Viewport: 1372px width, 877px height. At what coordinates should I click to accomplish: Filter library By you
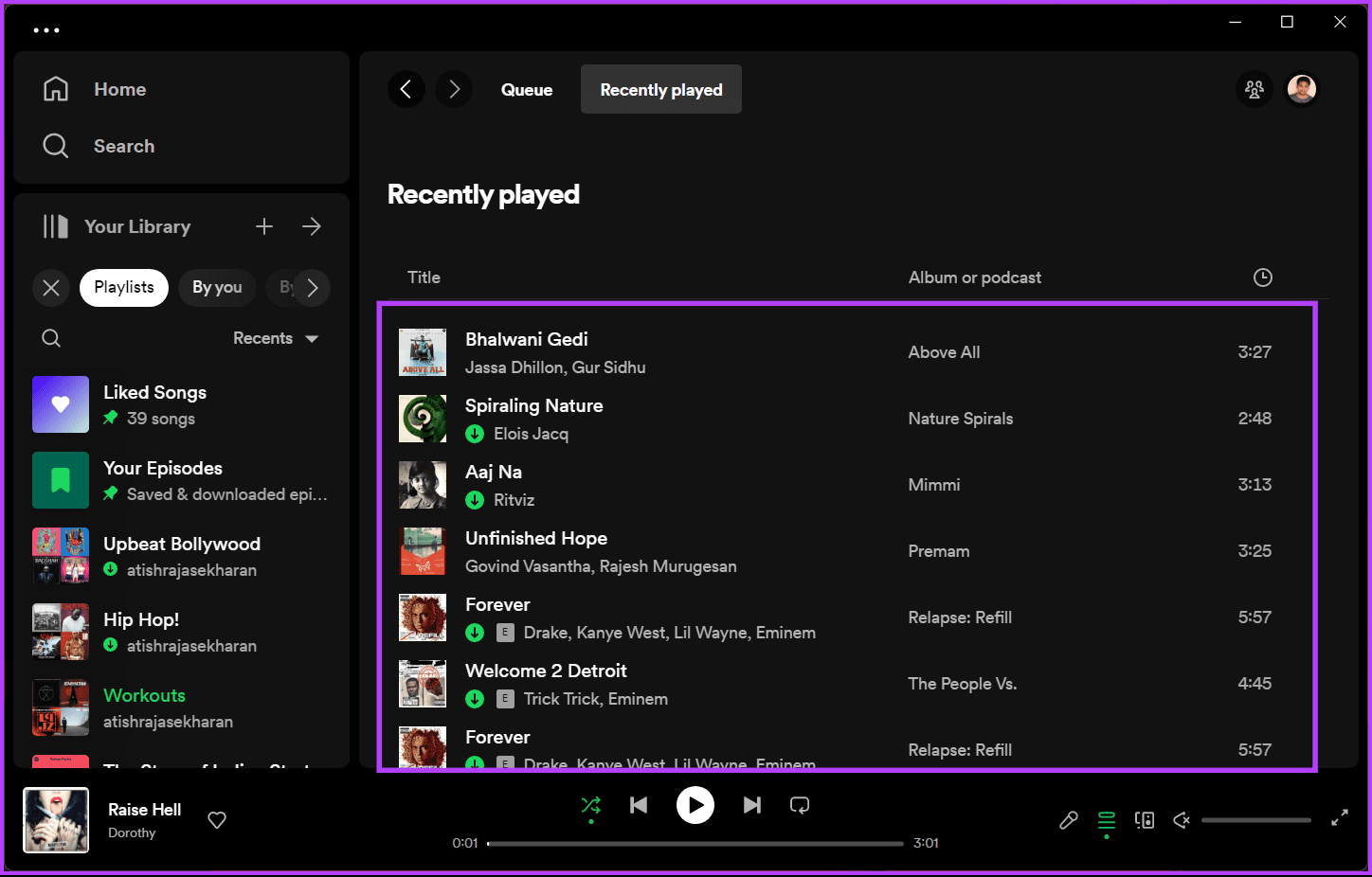point(217,288)
